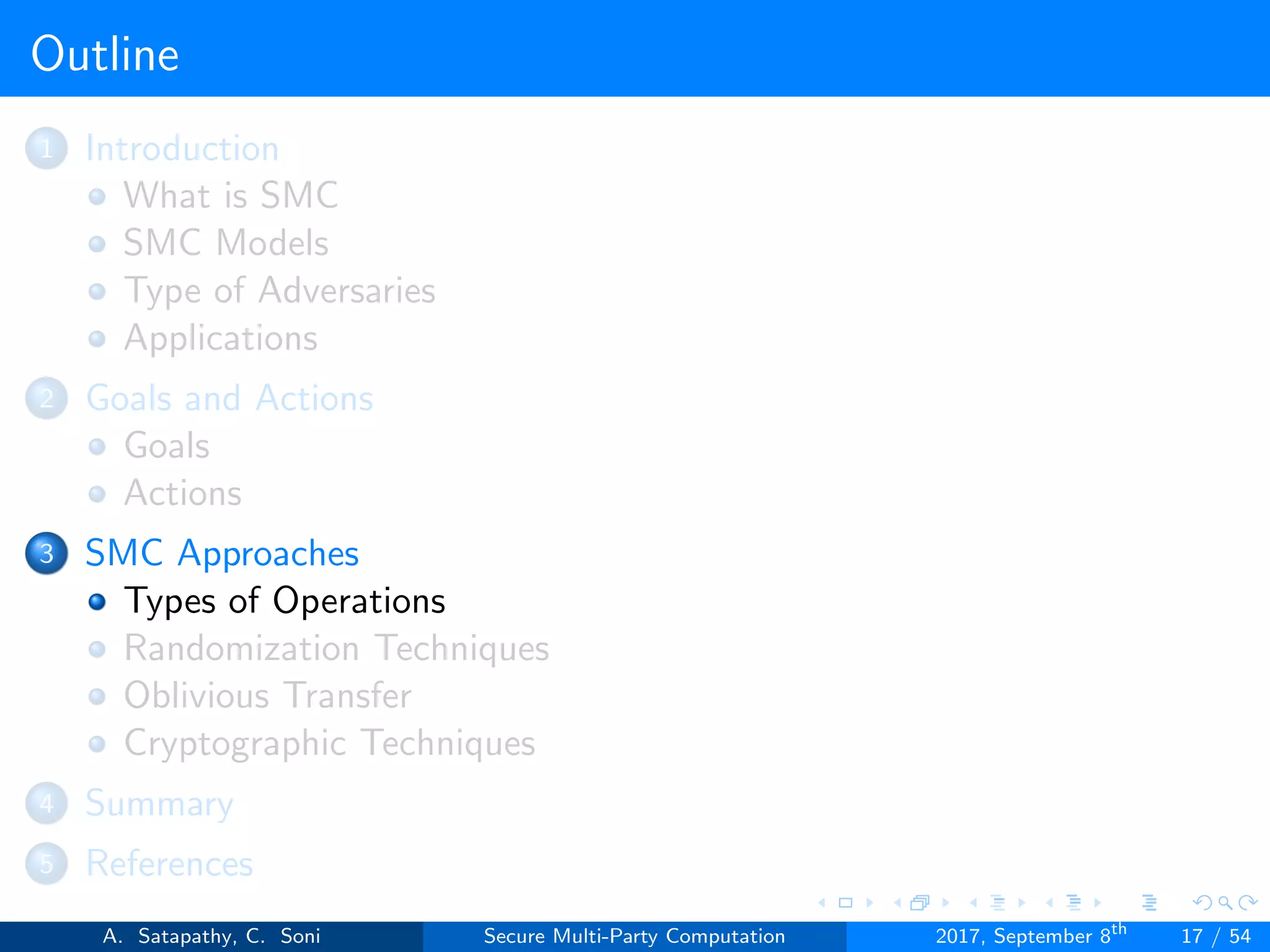Viewport: 1270px width, 952px height.
Task: Select Types of Operations subsection
Action: (285, 601)
